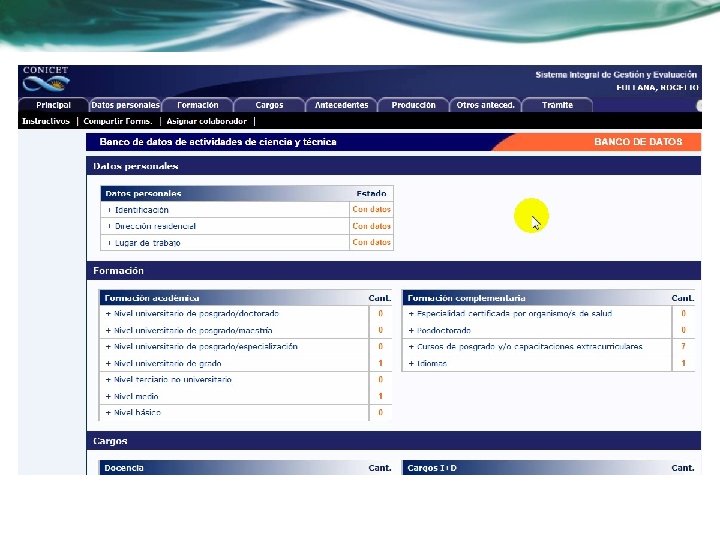
Task: Go to the Cargos tab
Action: [269, 105]
